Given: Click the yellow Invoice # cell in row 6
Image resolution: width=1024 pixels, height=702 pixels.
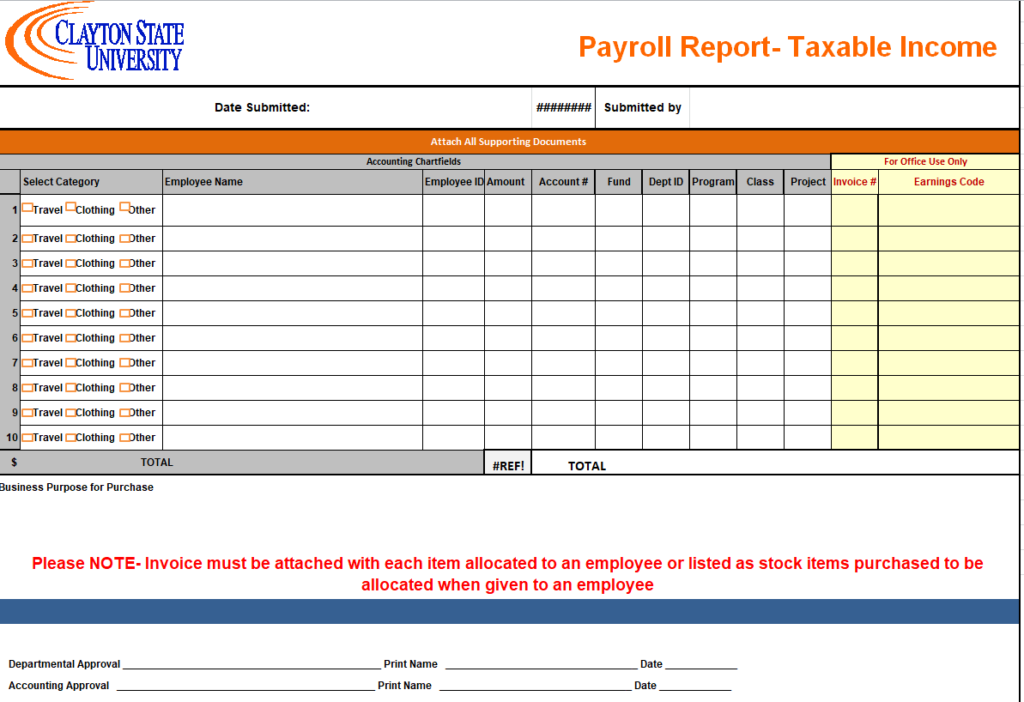Looking at the screenshot, I should pyautogui.click(x=854, y=338).
